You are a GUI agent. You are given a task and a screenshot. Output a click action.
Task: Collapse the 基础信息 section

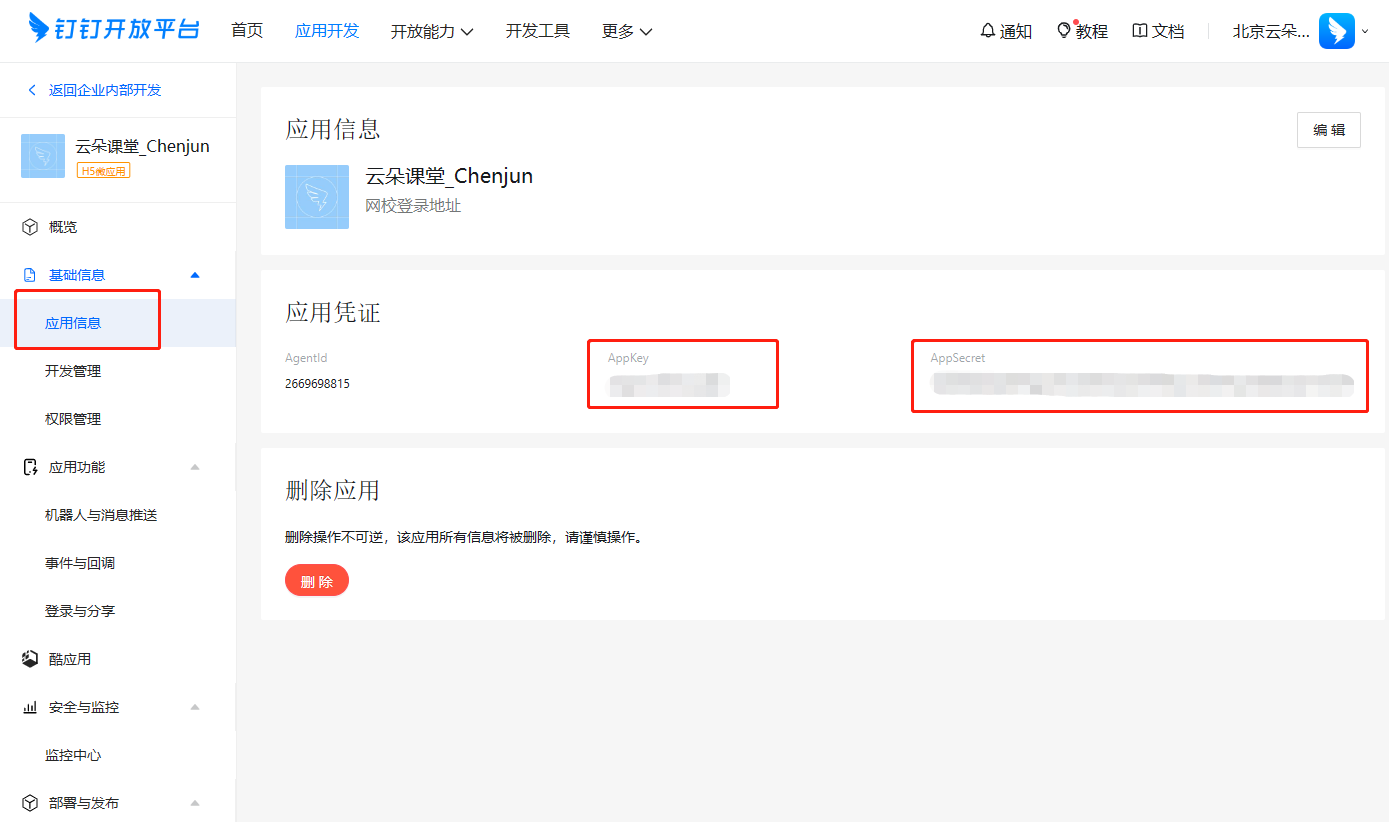click(195, 275)
